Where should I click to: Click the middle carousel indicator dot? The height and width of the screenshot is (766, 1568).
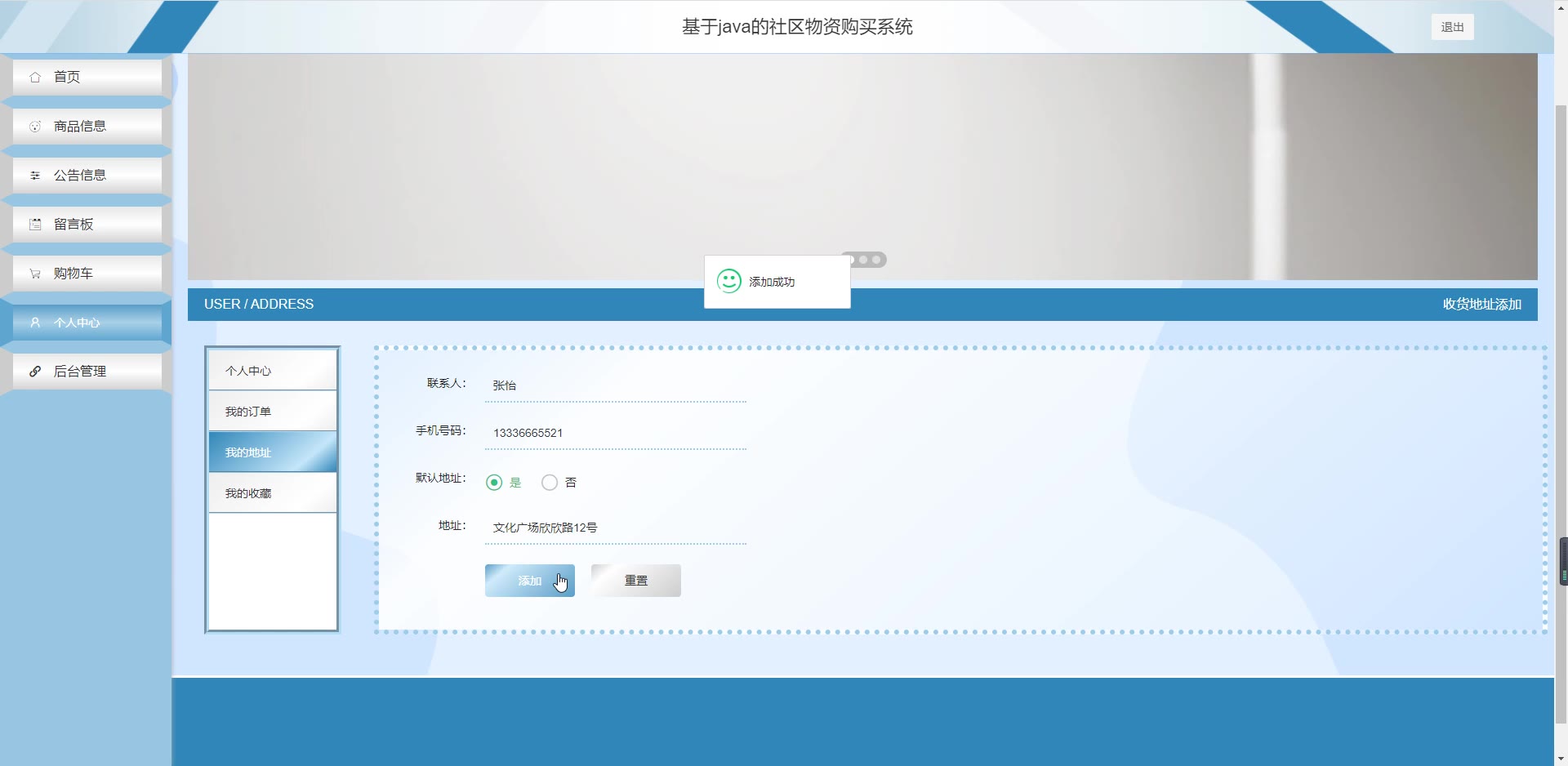[x=863, y=260]
